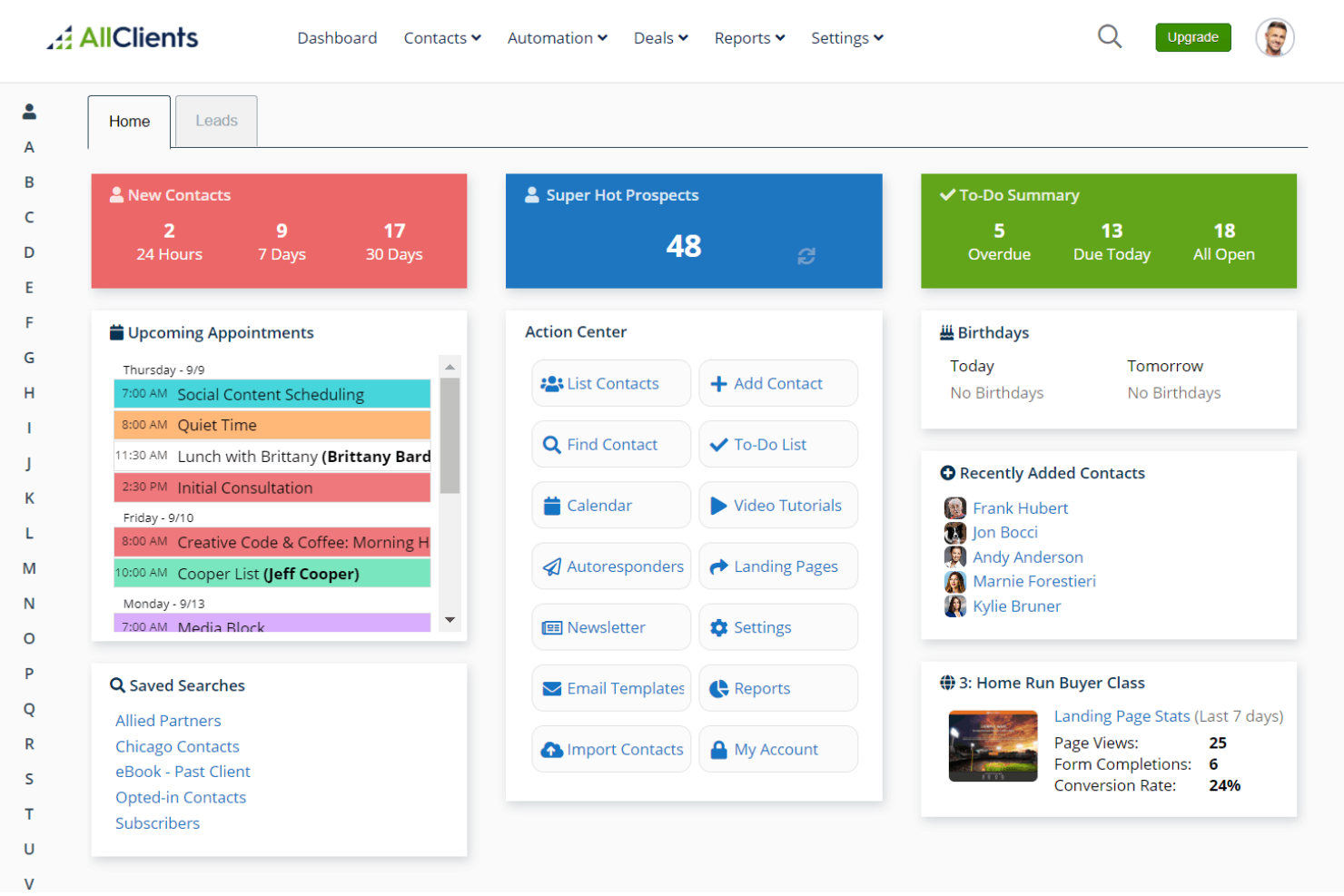Open Reports via the pie chart icon
This screenshot has width=1344, height=896.
click(x=718, y=688)
